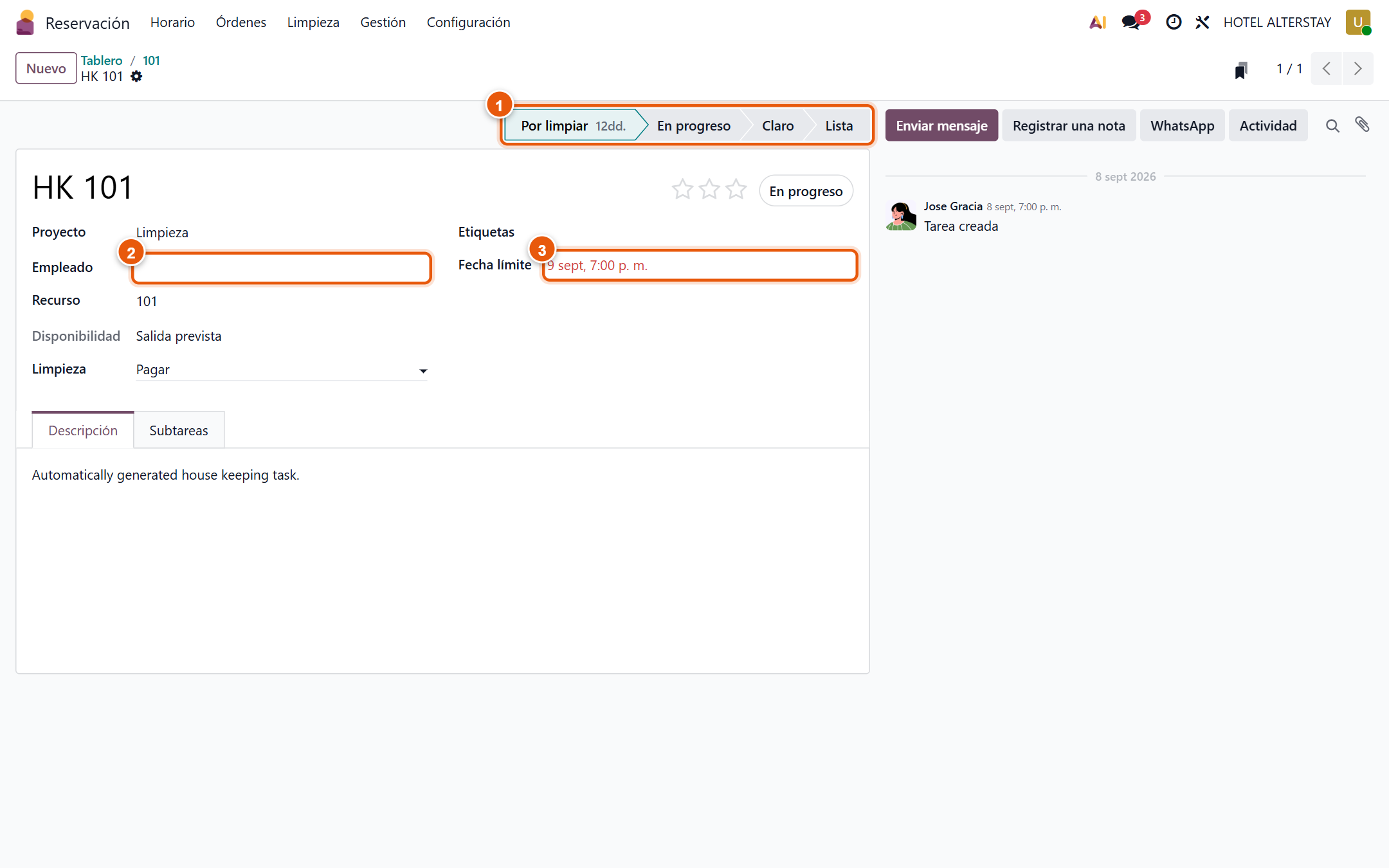Open the AI assistant icon in top bar
The image size is (1389, 868).
coord(1098,23)
